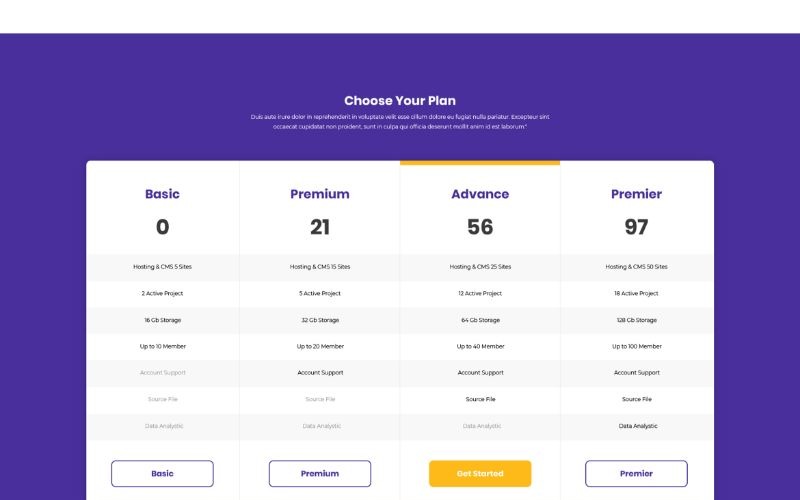Click the Choose Your Plan heading
Viewport: 800px width, 500px height.
point(400,100)
